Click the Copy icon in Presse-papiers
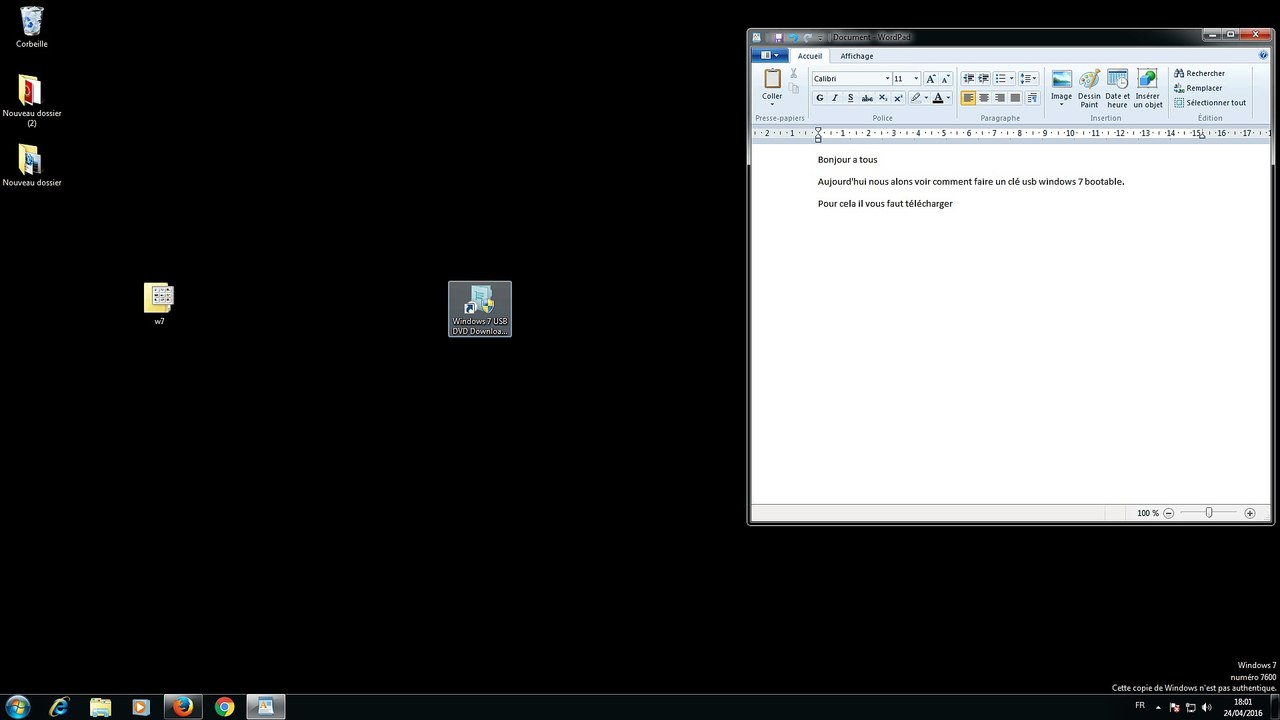This screenshot has height=720, width=1280. coord(794,88)
